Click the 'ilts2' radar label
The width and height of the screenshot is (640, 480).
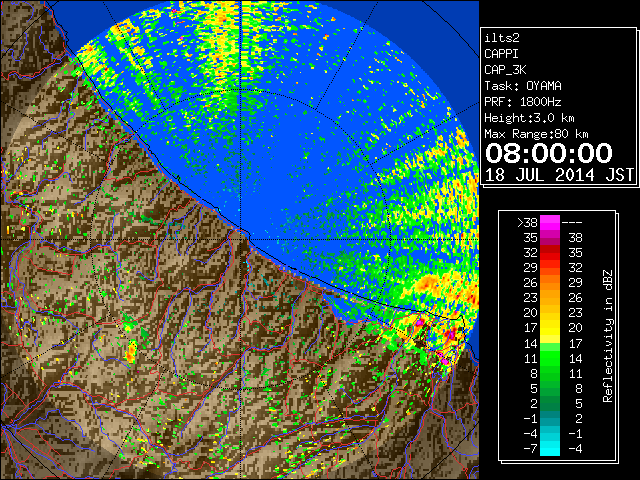(502, 38)
